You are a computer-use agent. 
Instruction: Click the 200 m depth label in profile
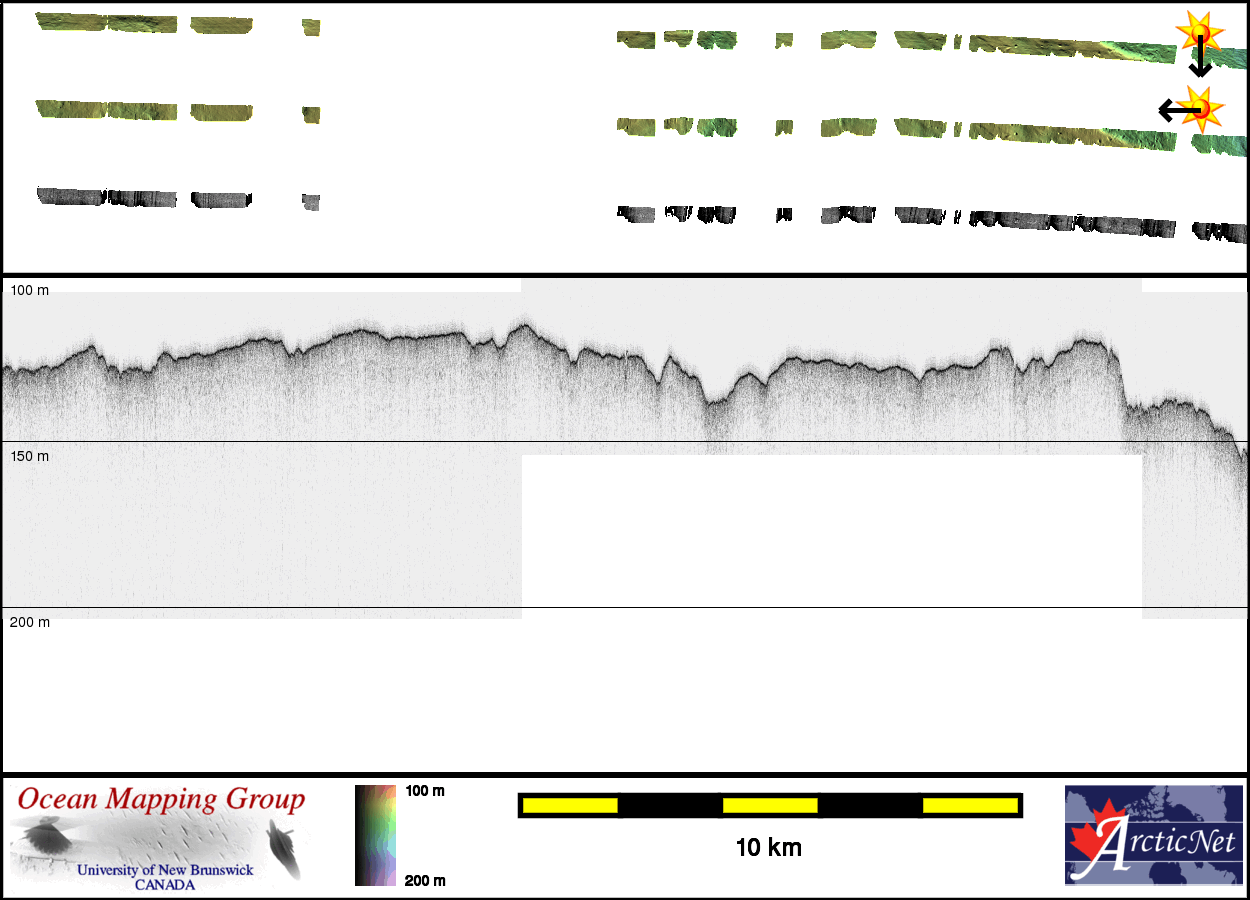(x=29, y=622)
